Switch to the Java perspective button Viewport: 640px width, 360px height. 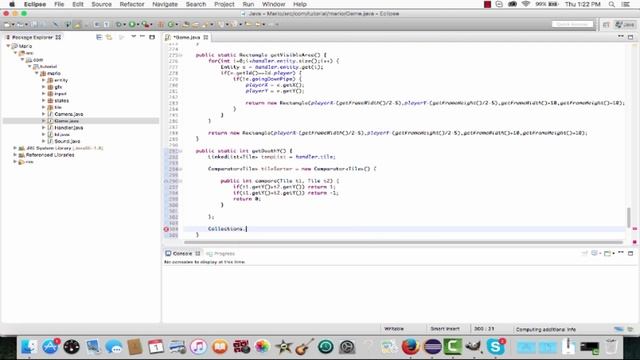[x=625, y=24]
